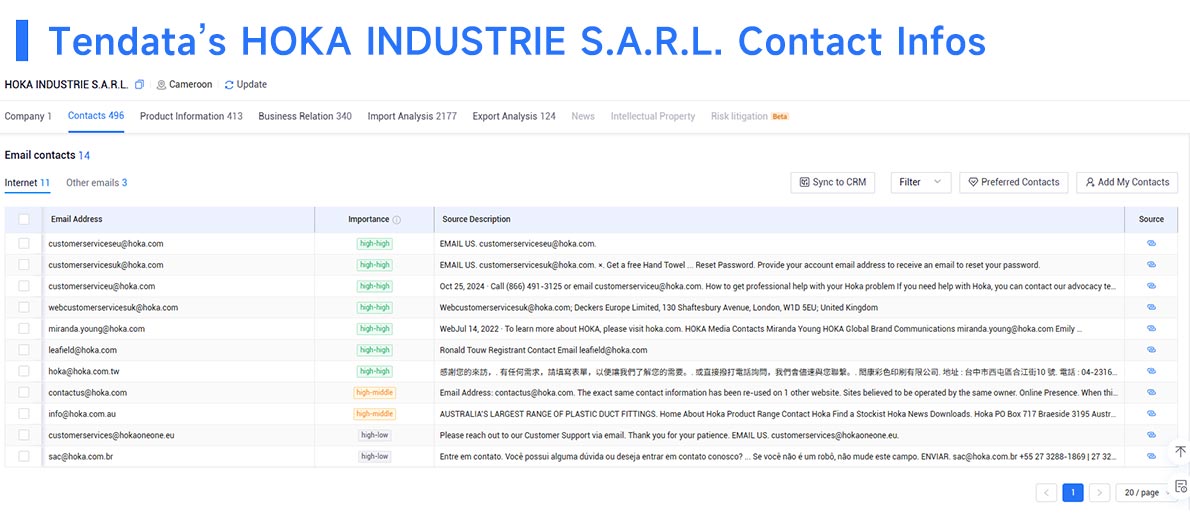
Task: Select page 1 in pagination
Action: pyautogui.click(x=1072, y=492)
